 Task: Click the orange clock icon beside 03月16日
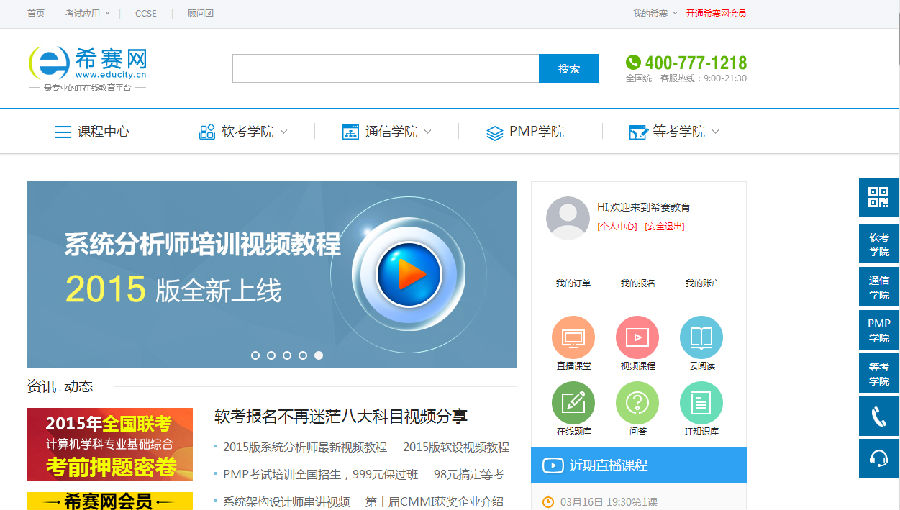point(548,502)
